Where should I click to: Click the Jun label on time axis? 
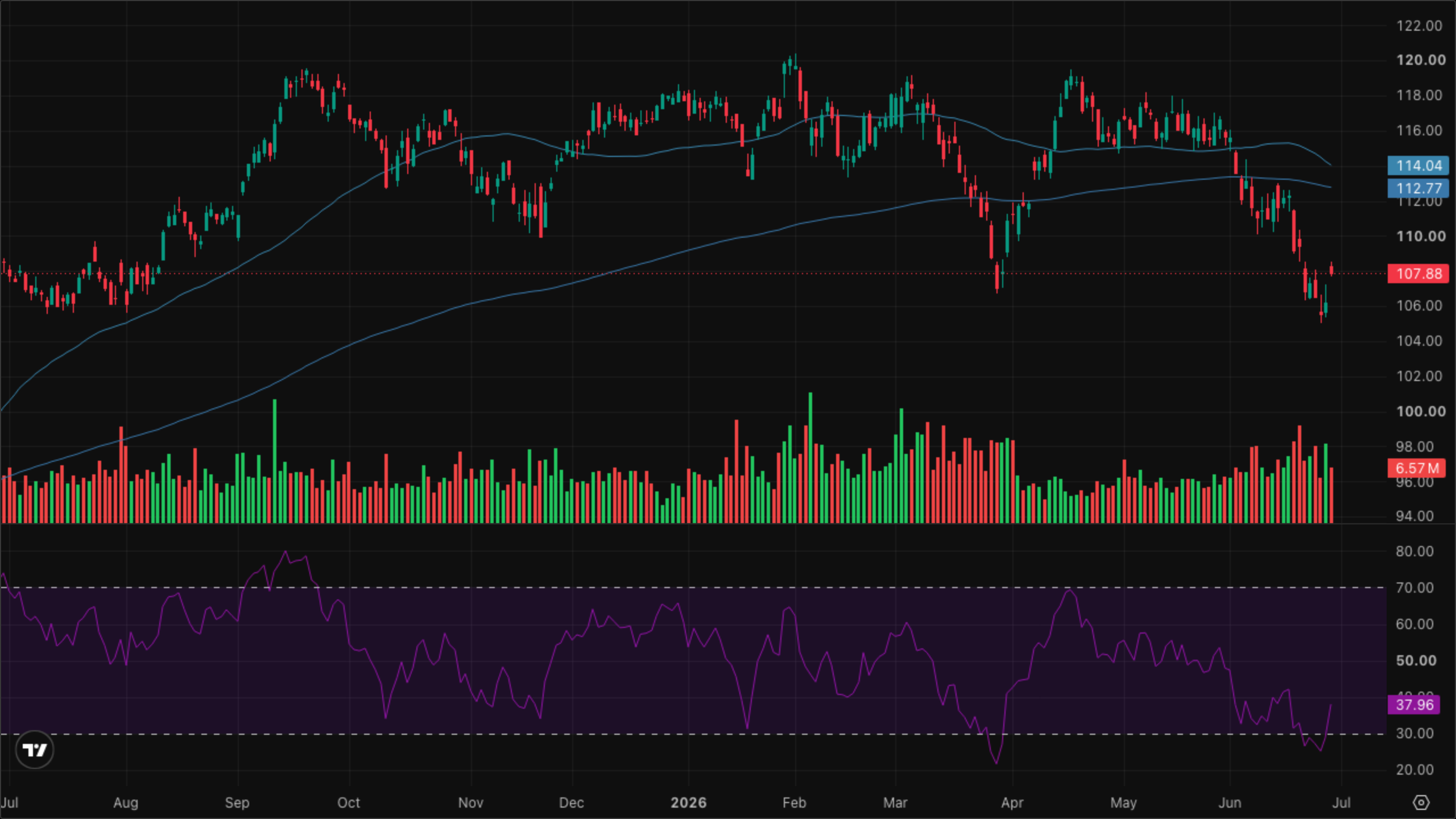[1230, 803]
